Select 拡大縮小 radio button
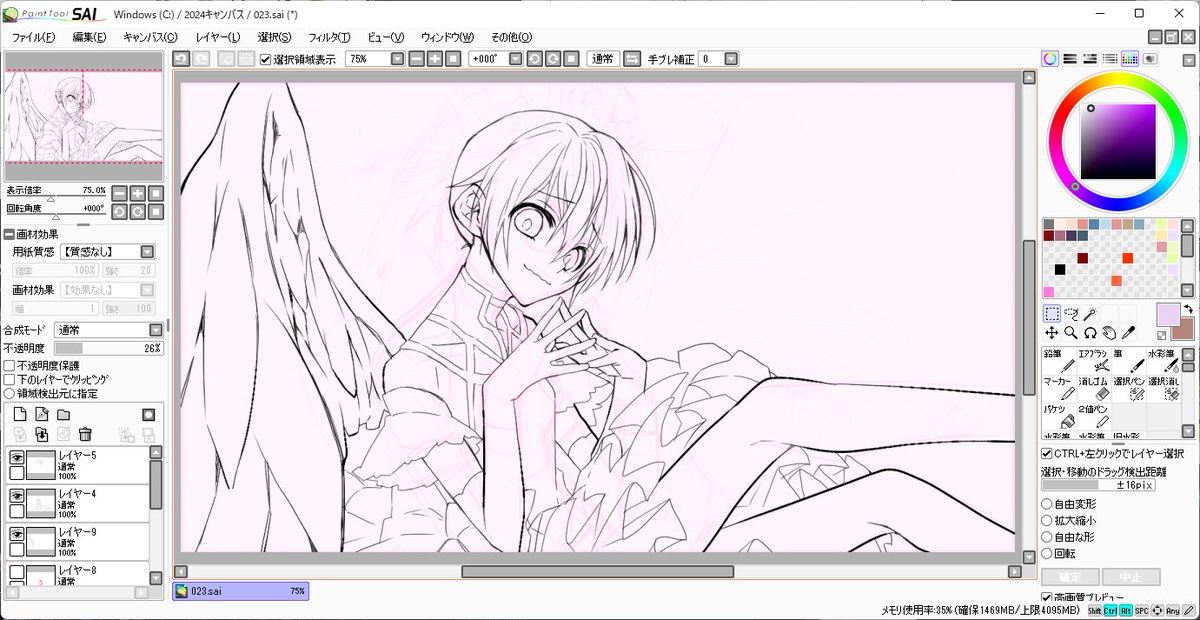1200x620 pixels. point(1047,520)
